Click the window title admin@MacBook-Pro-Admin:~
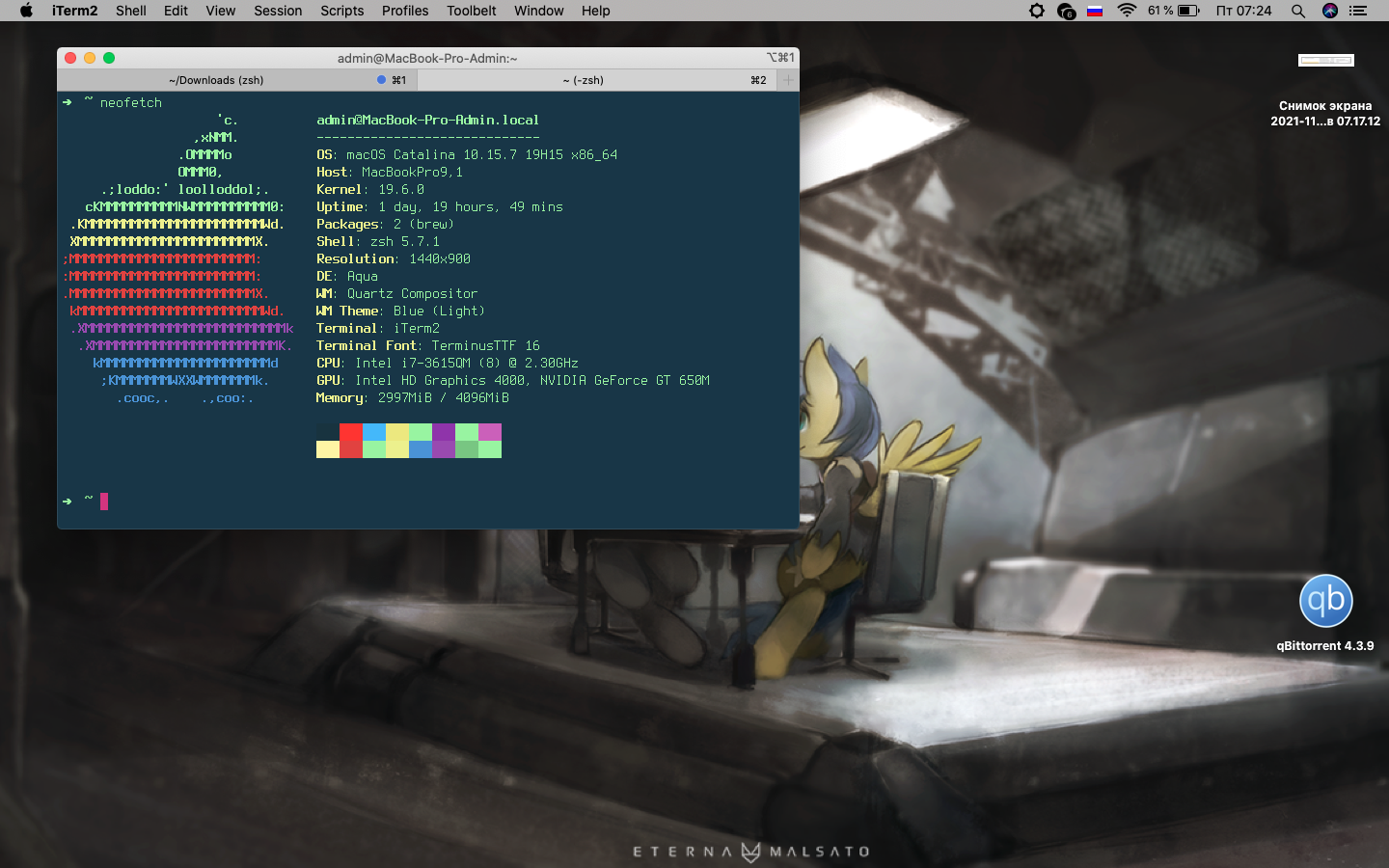The width and height of the screenshot is (1389, 868). coord(427,58)
